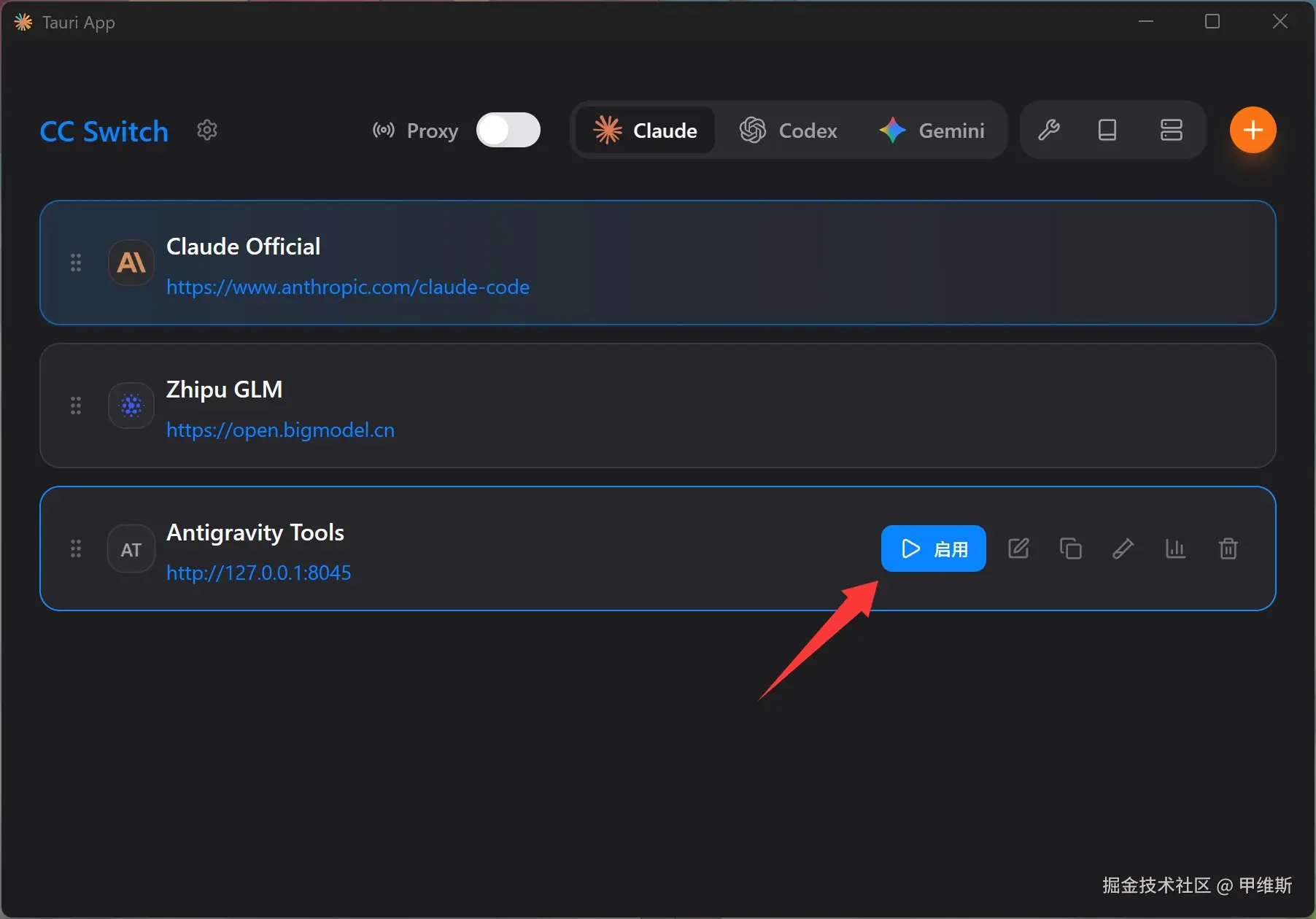Select the Antigravity Tools provider name
The width and height of the screenshot is (1316, 919).
(x=255, y=532)
